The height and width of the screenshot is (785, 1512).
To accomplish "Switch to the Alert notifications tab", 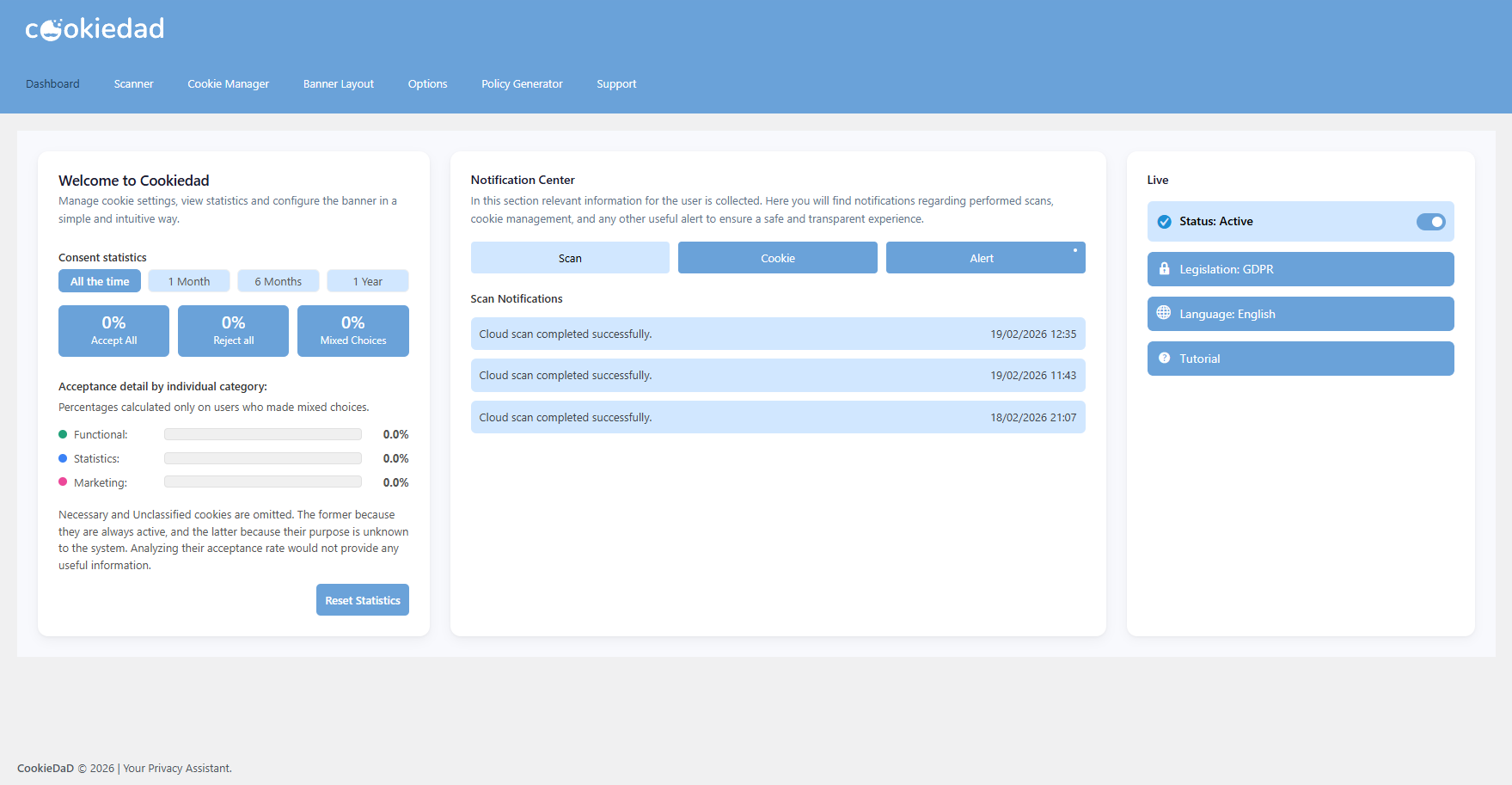I will pyautogui.click(x=985, y=257).
